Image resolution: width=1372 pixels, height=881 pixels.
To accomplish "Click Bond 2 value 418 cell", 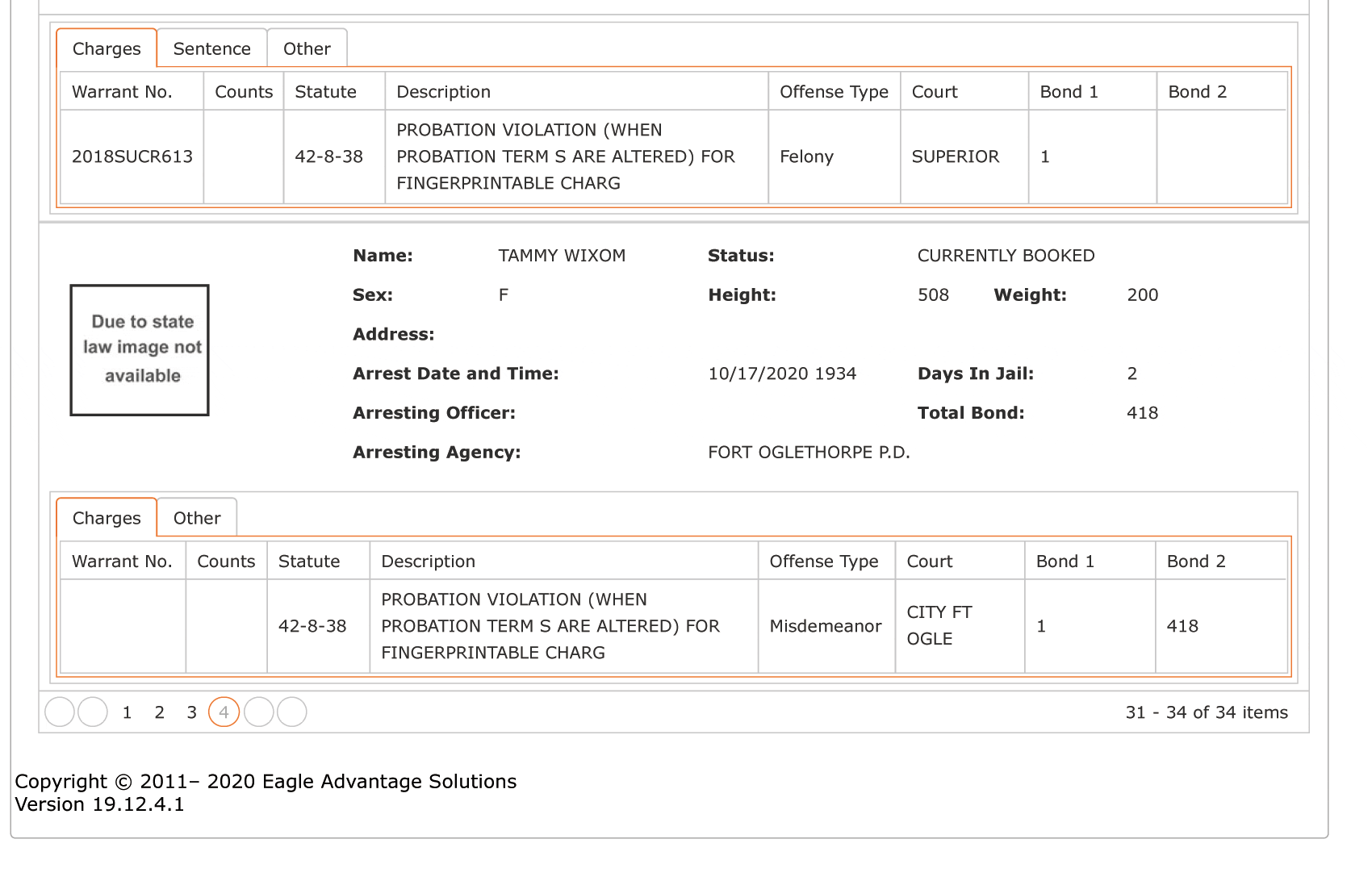I will [1221, 626].
